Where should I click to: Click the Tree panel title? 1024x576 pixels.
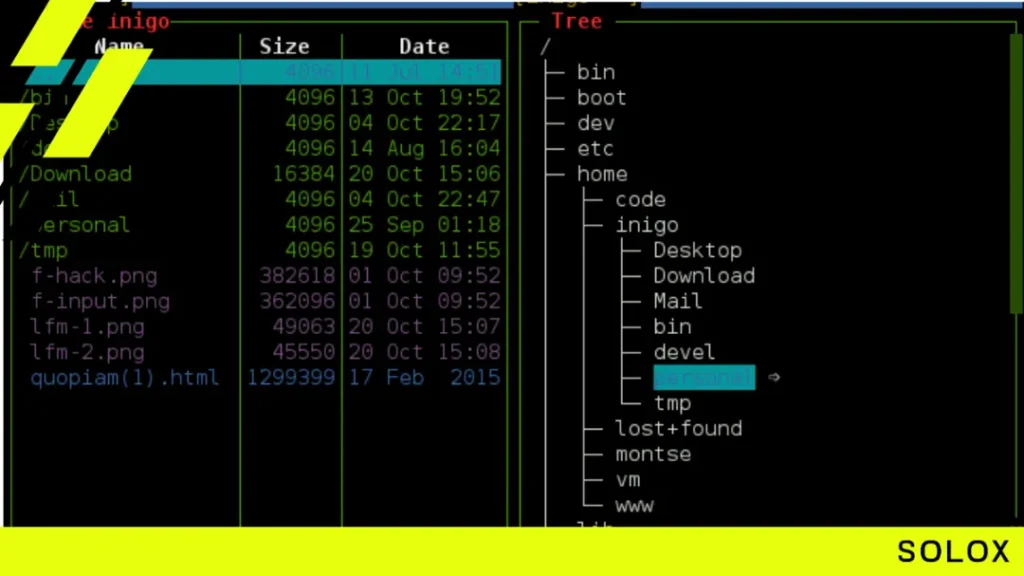[x=577, y=21]
